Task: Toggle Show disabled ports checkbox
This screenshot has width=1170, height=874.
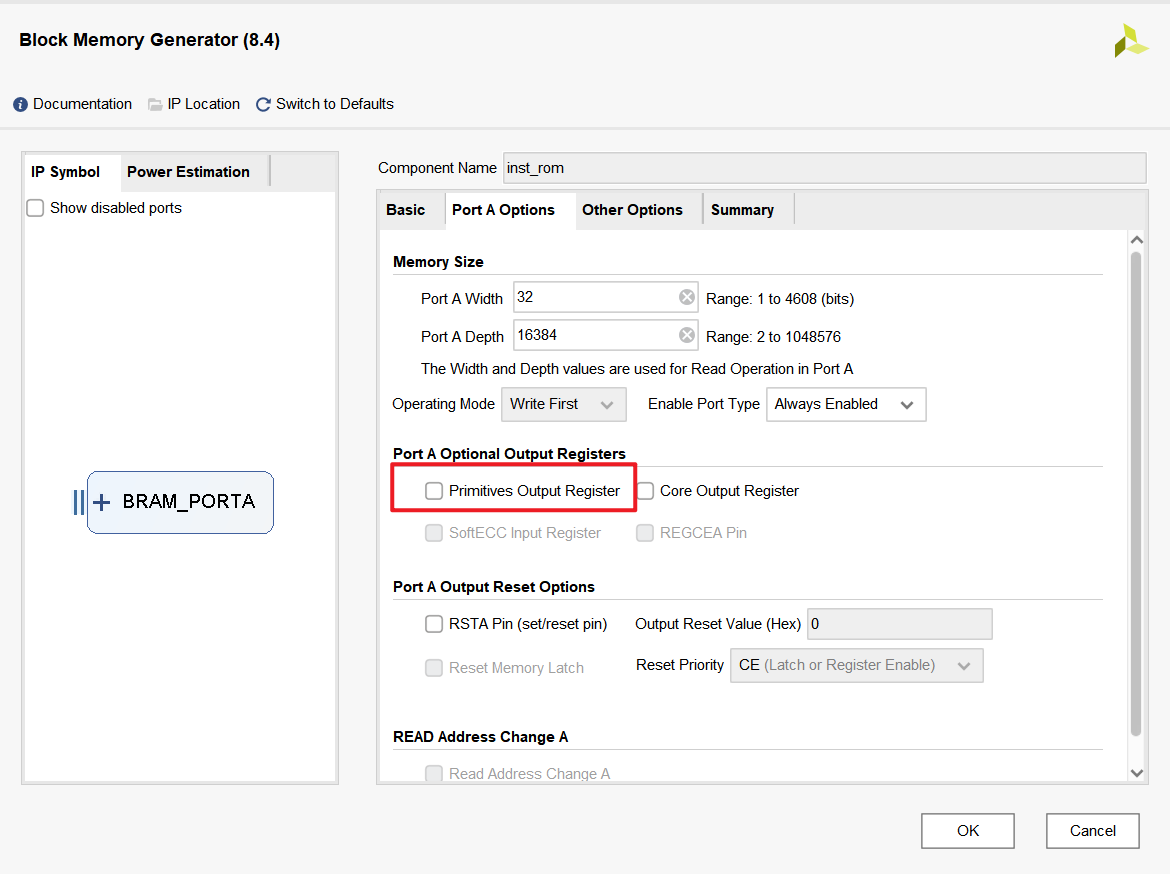Action: [35, 207]
